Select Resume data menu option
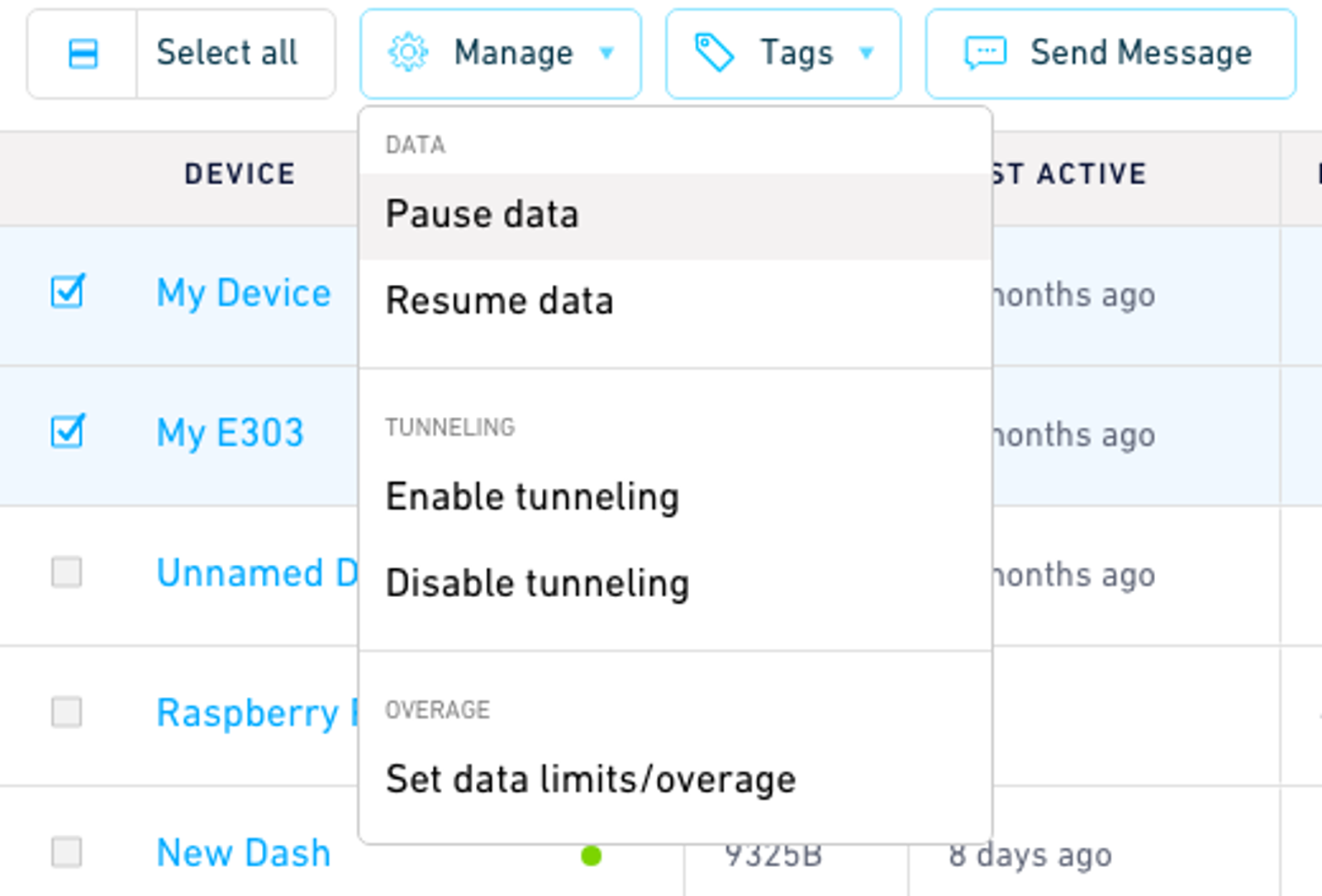 [500, 301]
